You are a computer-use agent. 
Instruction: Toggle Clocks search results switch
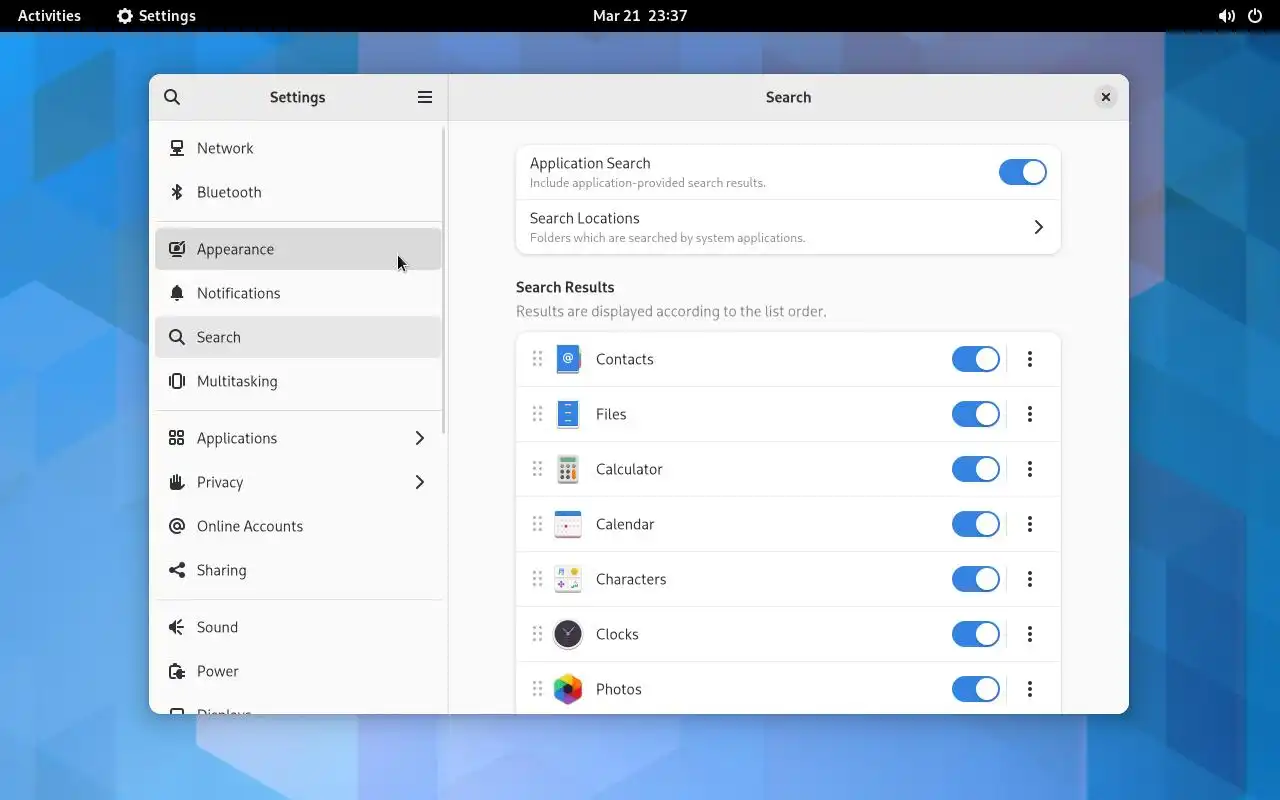pos(975,634)
